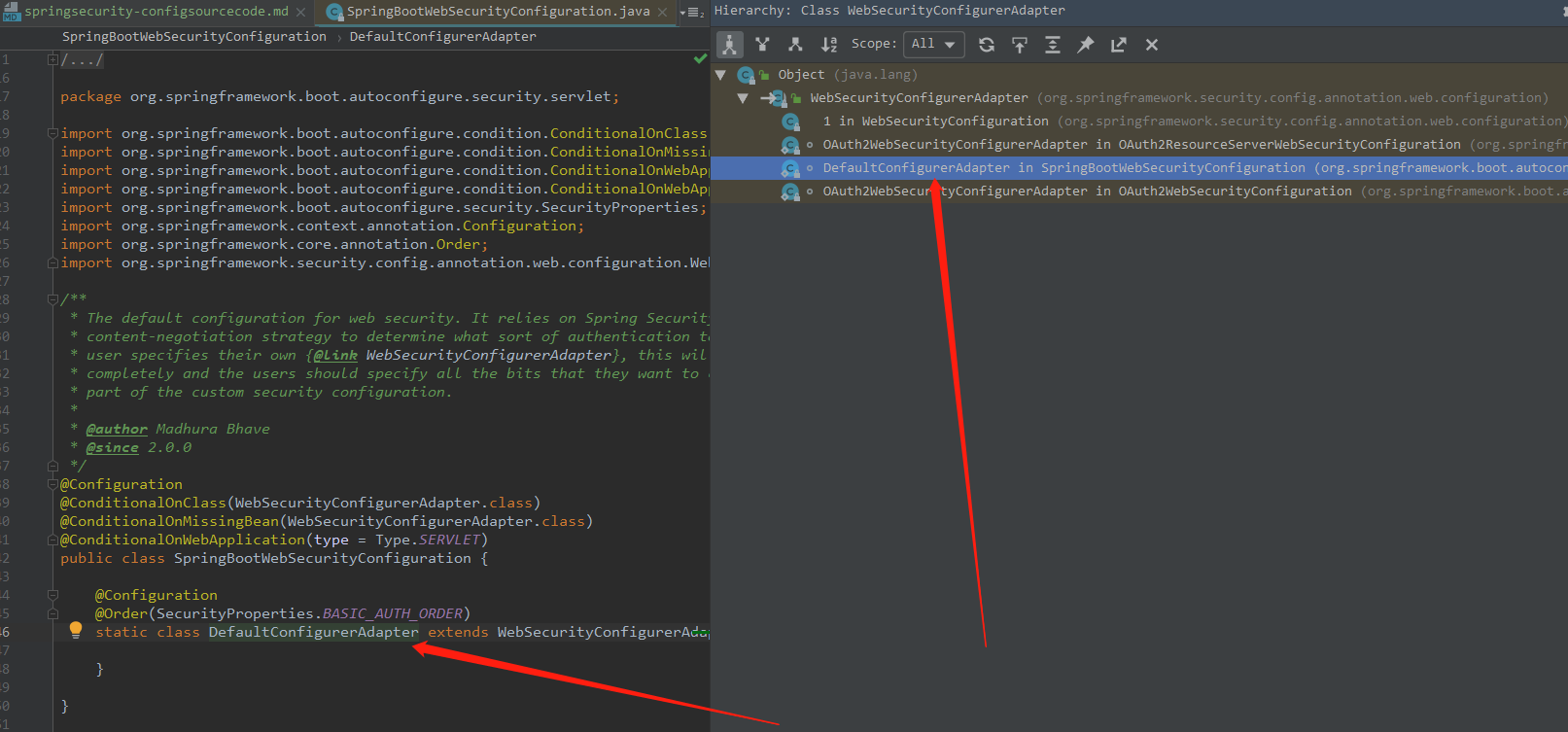This screenshot has height=732, width=1568.
Task: Toggle the Class Hierarchy view button
Action: [x=729, y=45]
